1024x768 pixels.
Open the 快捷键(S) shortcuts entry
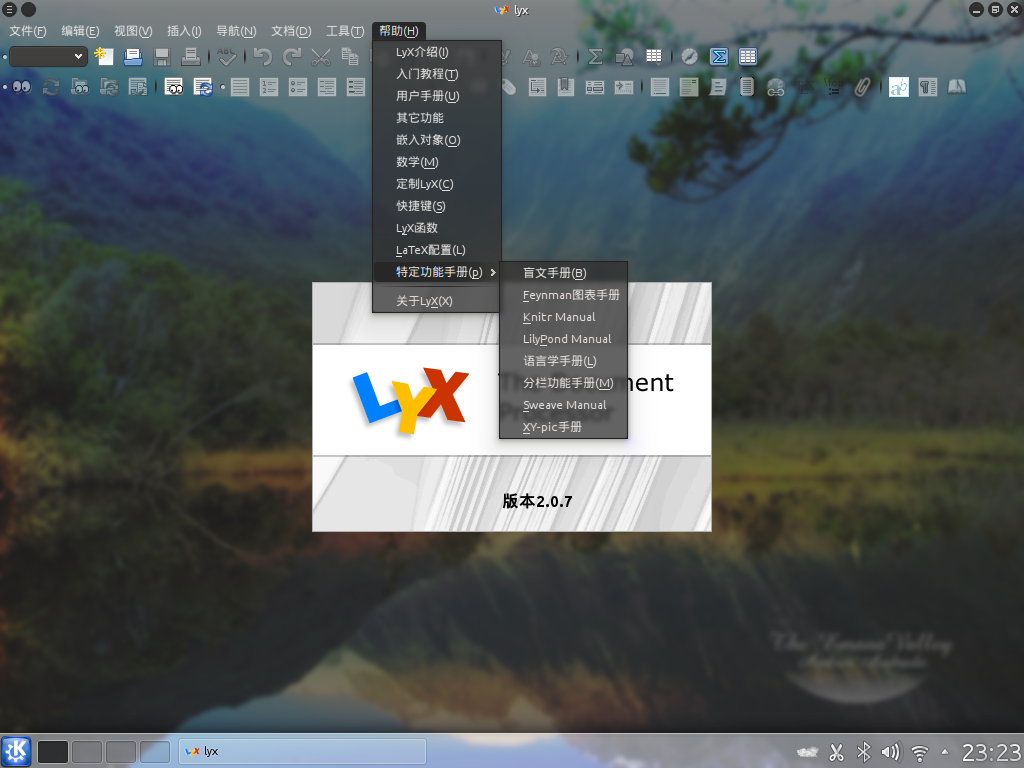tap(437, 206)
